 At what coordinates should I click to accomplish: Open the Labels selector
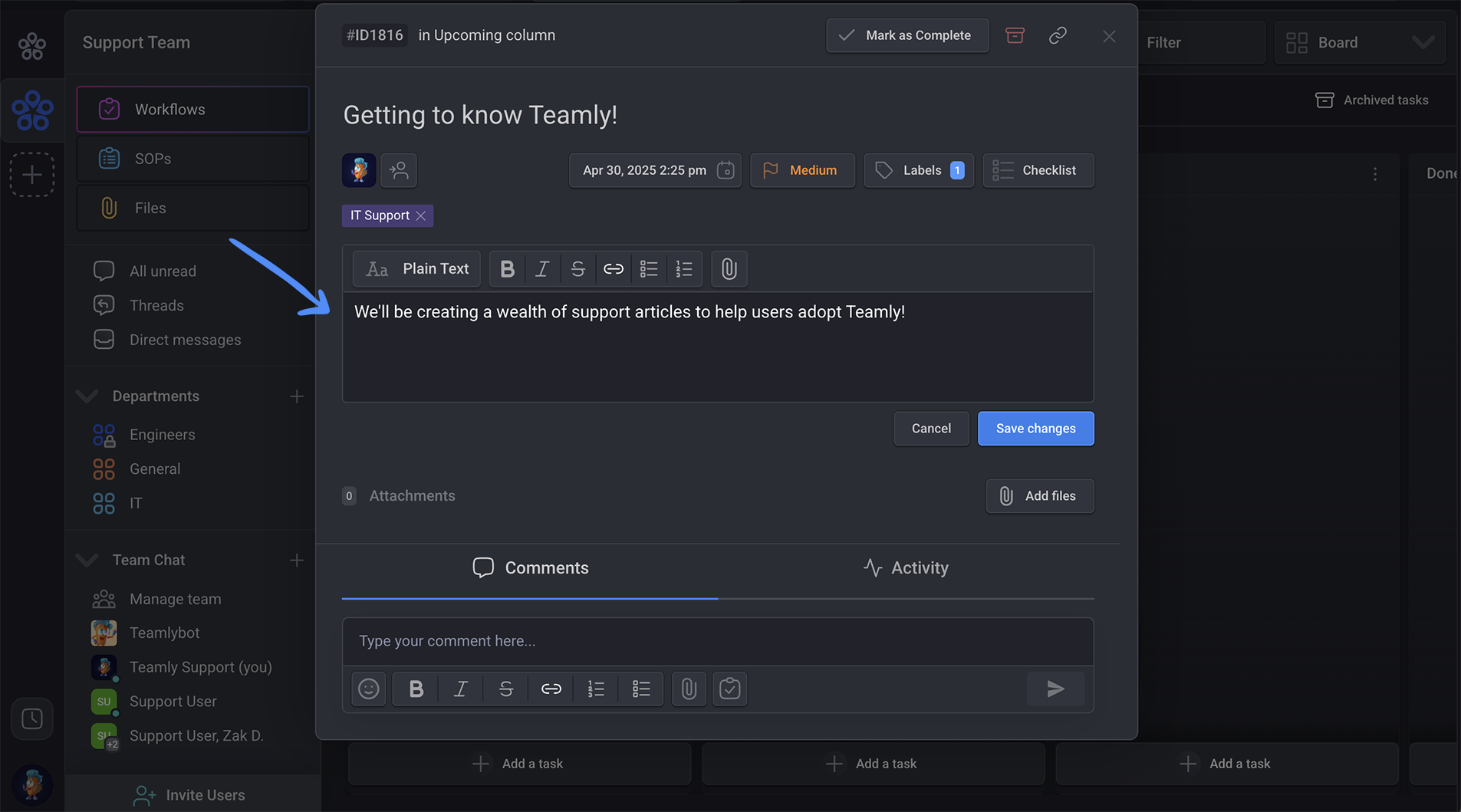919,170
